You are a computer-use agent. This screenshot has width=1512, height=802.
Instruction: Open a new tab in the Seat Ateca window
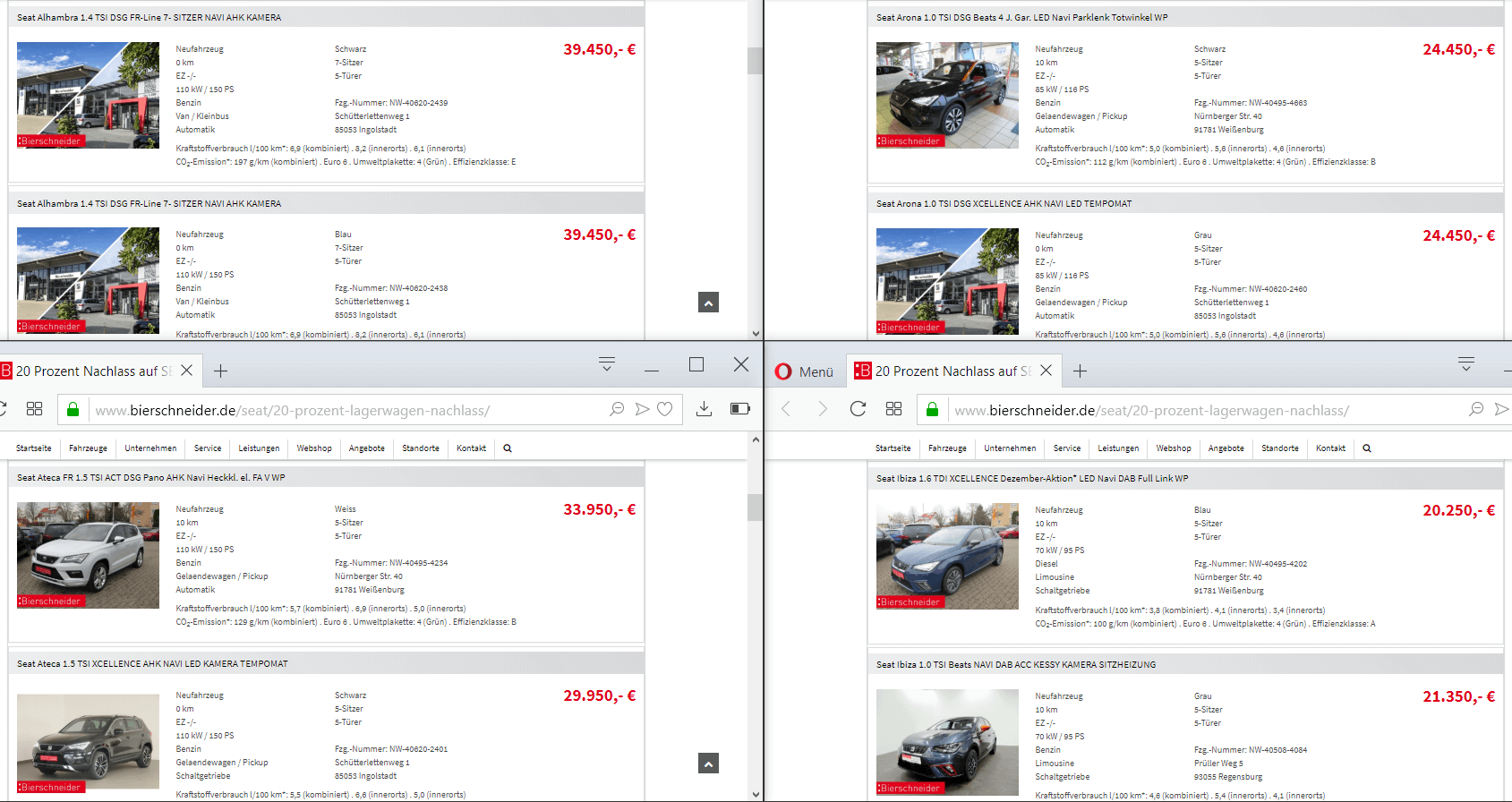click(221, 371)
